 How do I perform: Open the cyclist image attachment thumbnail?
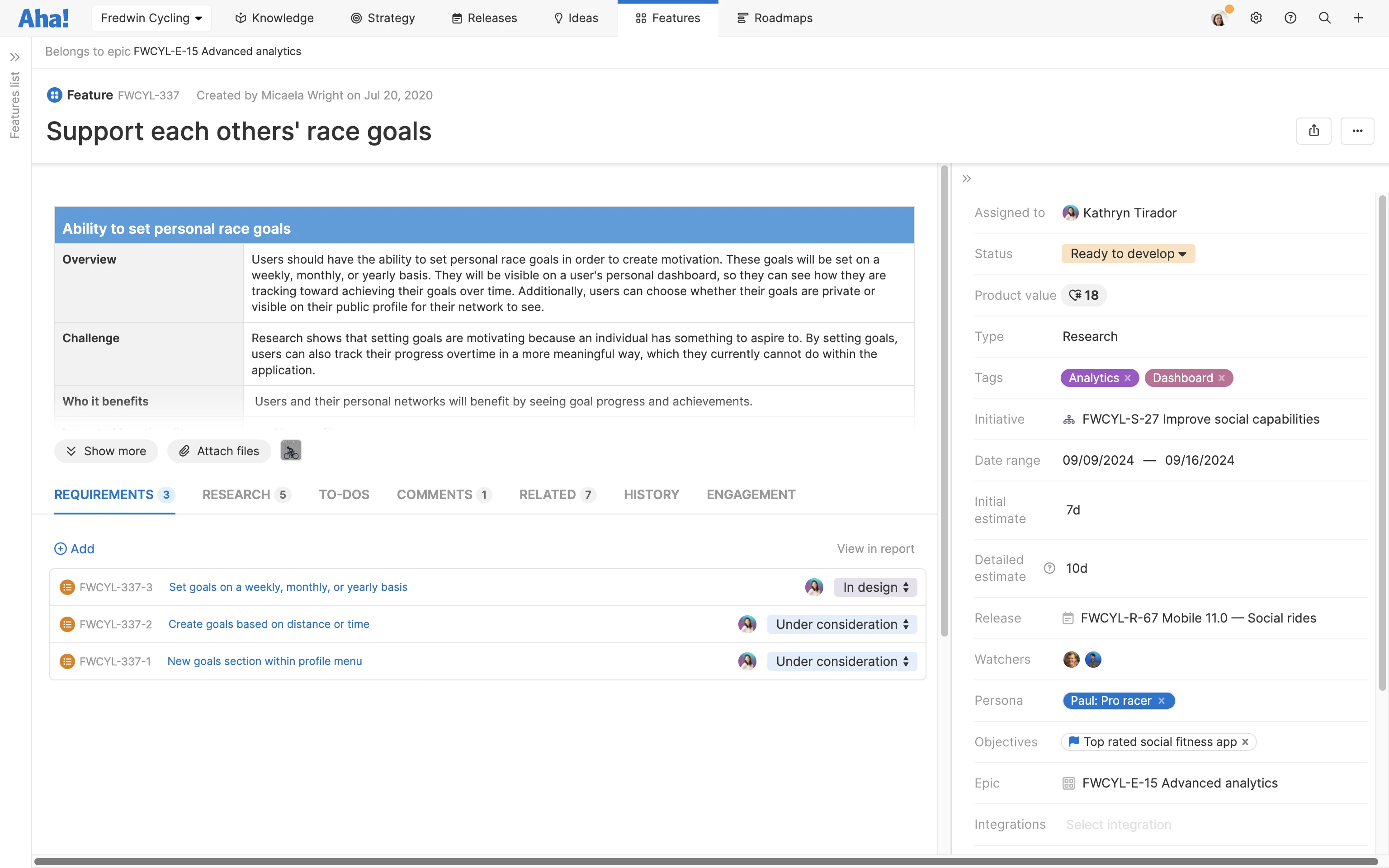point(291,451)
